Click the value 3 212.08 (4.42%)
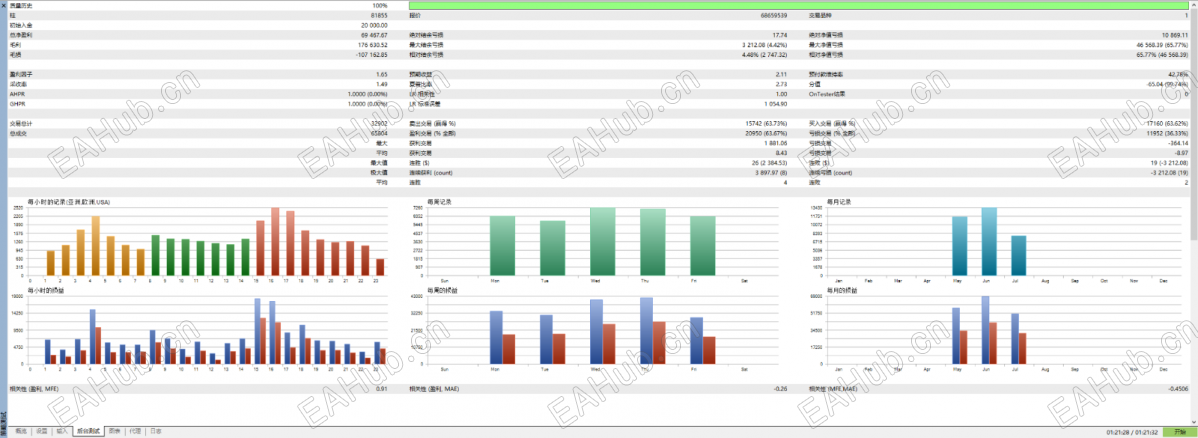Image resolution: width=1198 pixels, height=438 pixels. pos(765,45)
